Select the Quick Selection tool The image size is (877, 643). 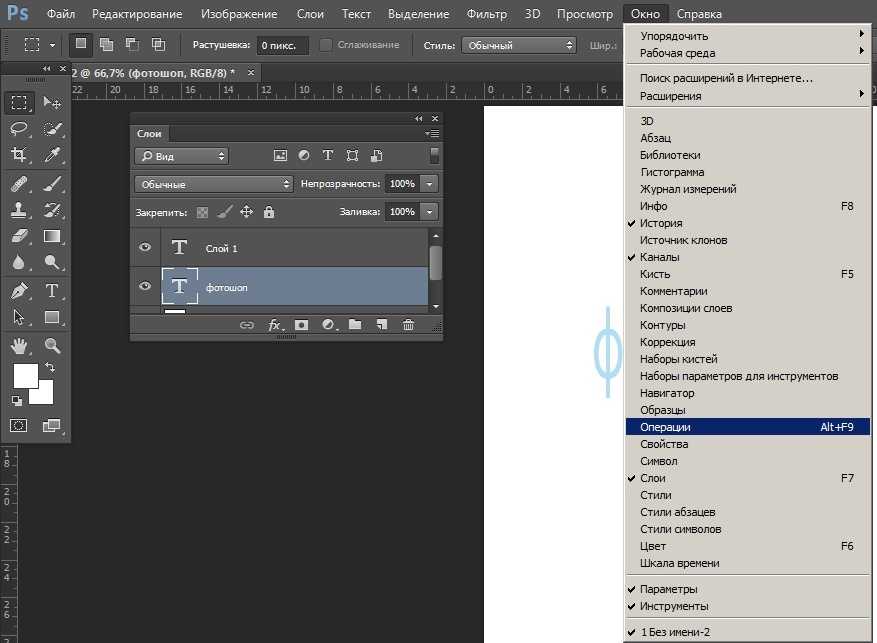[x=53, y=129]
